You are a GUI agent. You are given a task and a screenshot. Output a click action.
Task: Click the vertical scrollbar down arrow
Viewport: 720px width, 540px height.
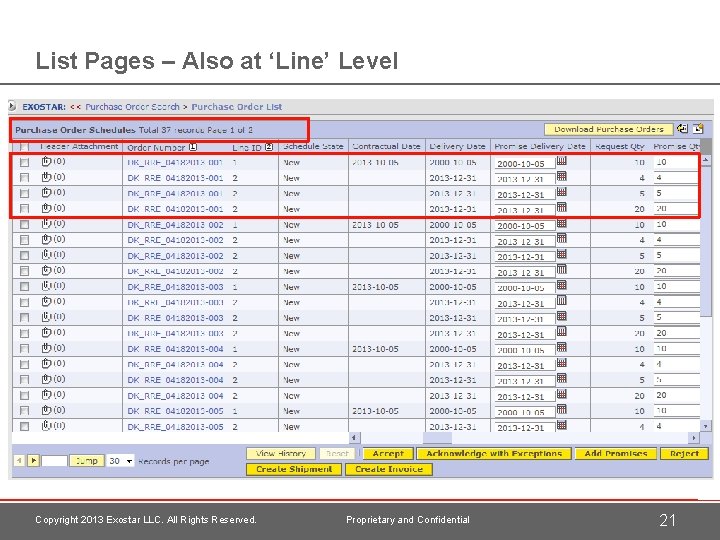pos(706,426)
